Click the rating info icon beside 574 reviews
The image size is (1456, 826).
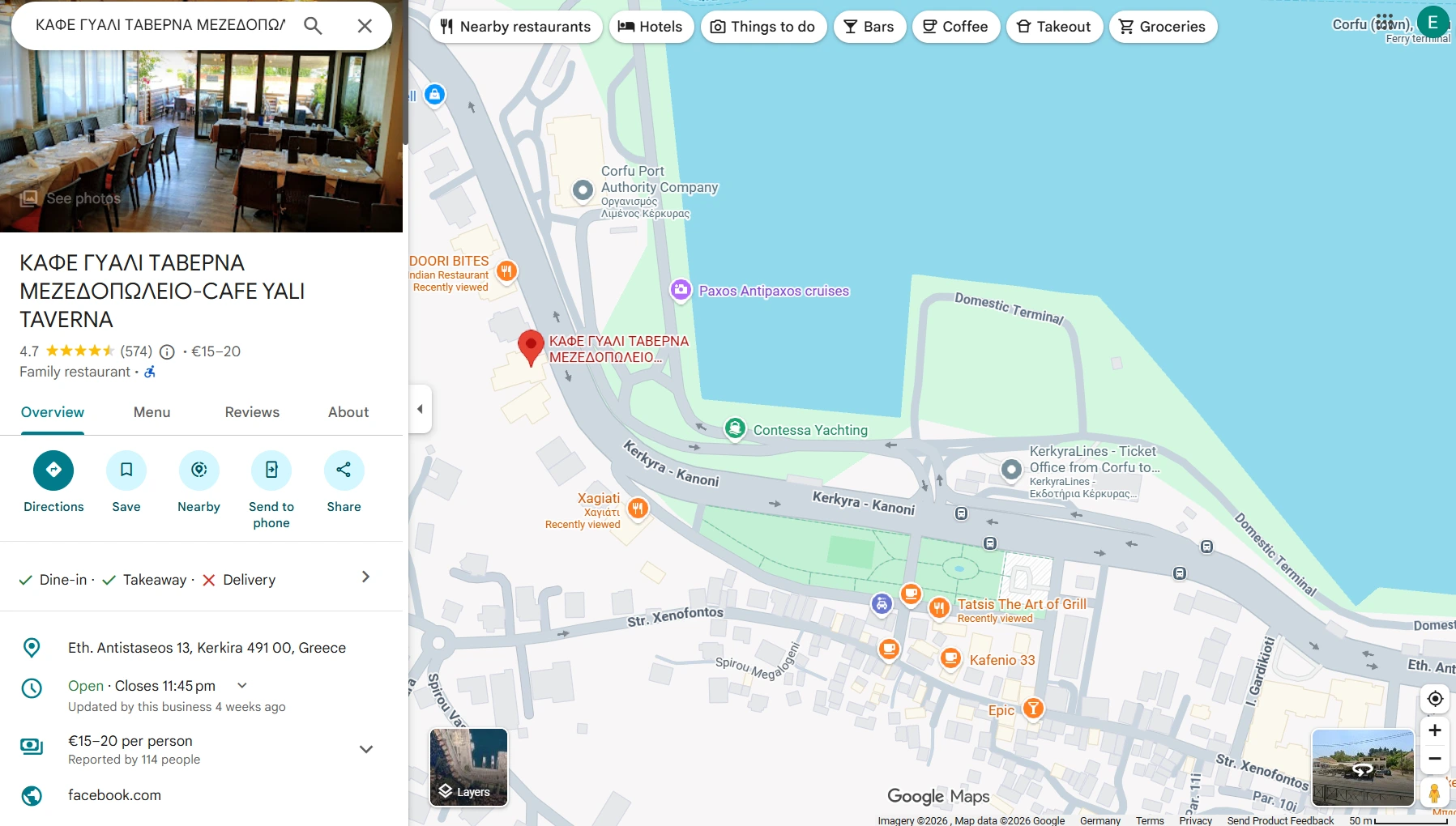tap(167, 351)
